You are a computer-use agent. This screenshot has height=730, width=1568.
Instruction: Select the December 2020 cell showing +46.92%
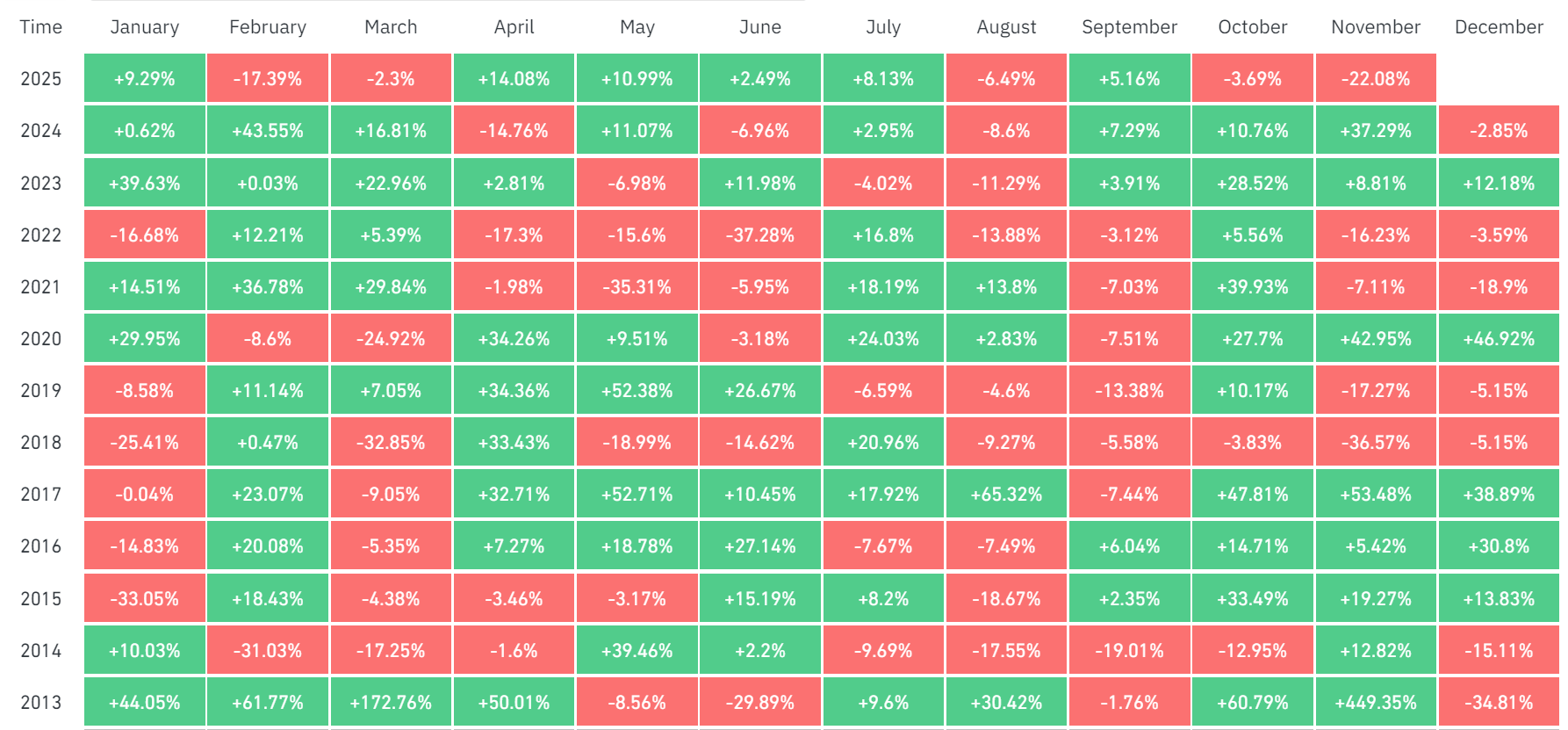(x=1499, y=339)
